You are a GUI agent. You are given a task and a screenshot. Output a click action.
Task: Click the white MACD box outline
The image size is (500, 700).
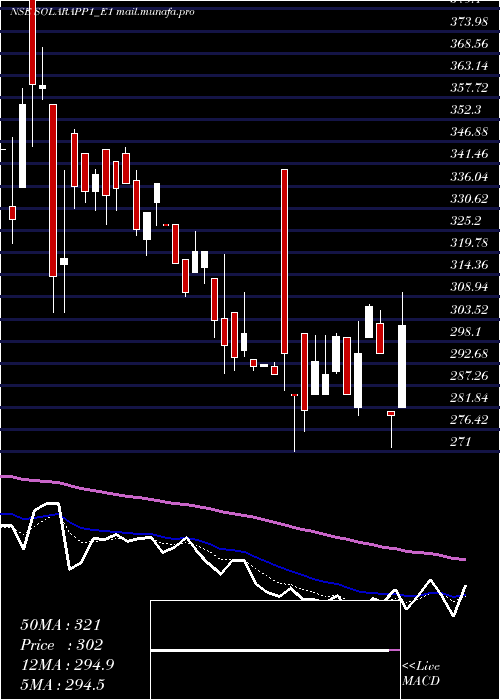pos(275,650)
